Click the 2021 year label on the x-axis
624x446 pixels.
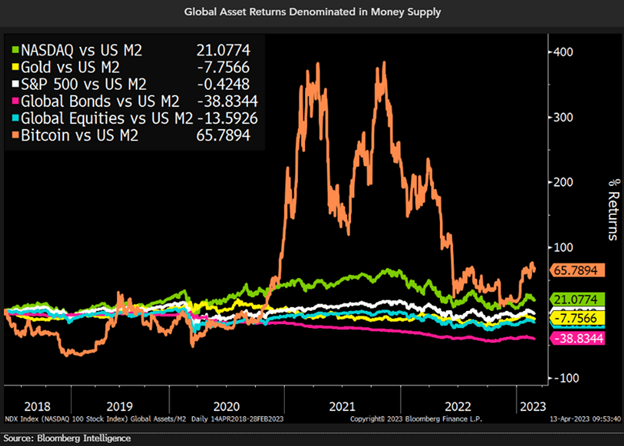point(342,407)
